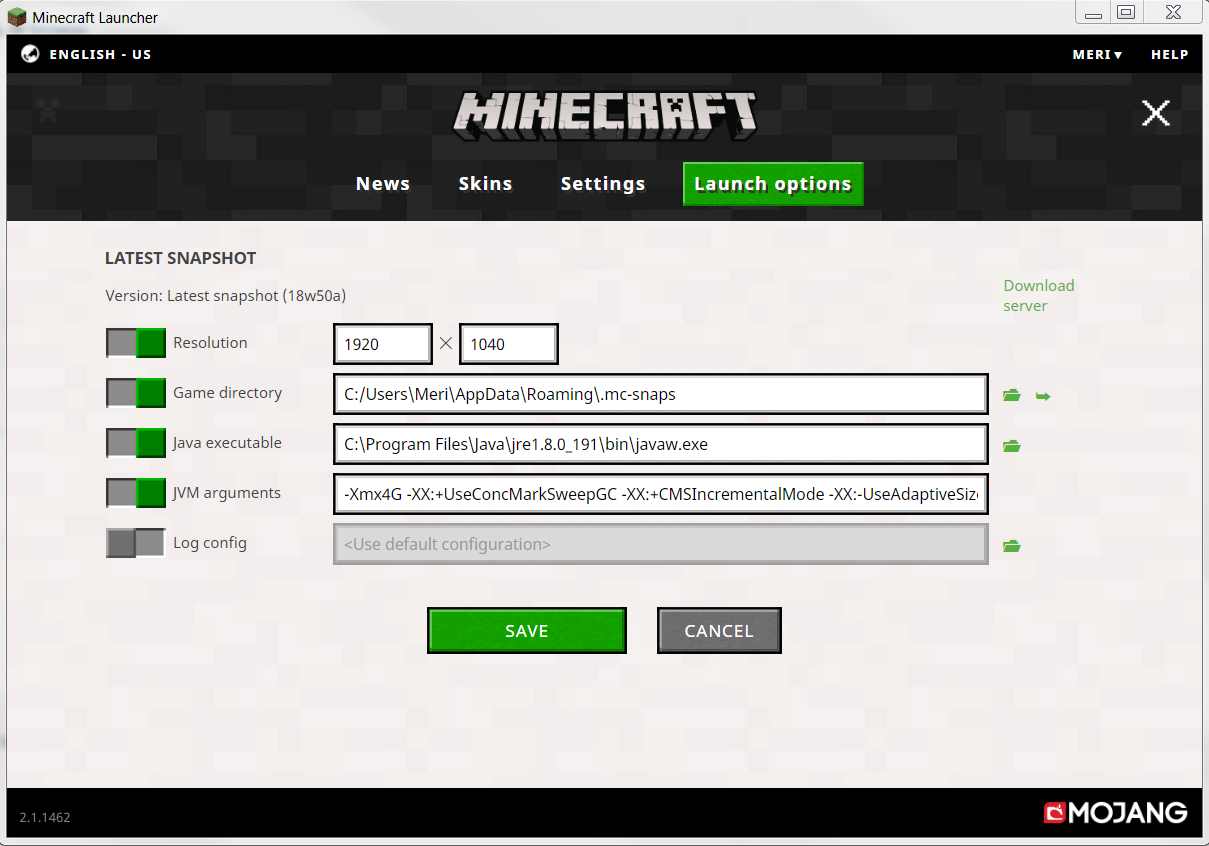This screenshot has width=1209, height=846.
Task: Open the MERI account dropdown
Action: [x=1097, y=55]
